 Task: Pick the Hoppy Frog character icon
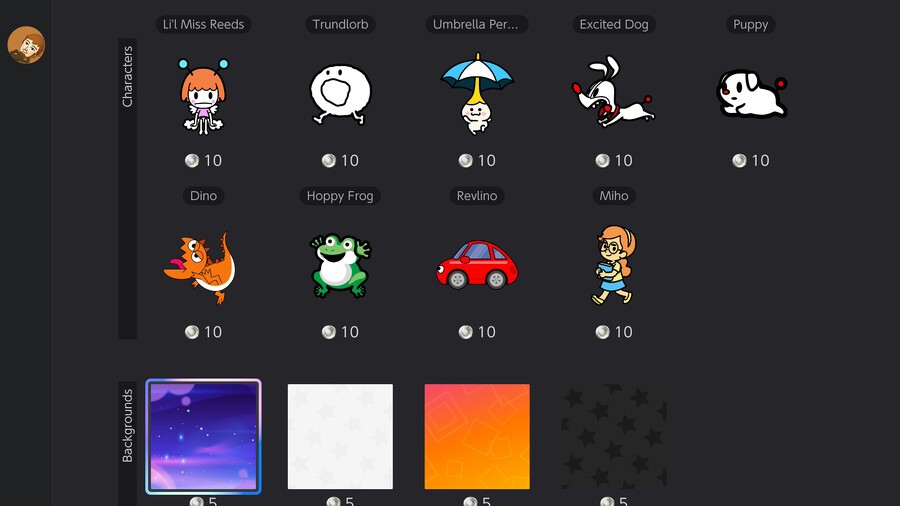[340, 266]
